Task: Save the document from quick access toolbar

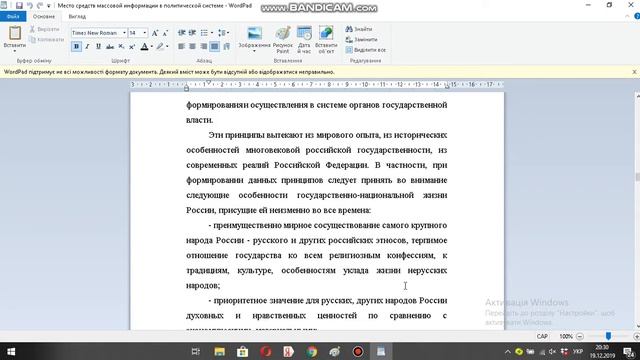Action: tap(19, 6)
